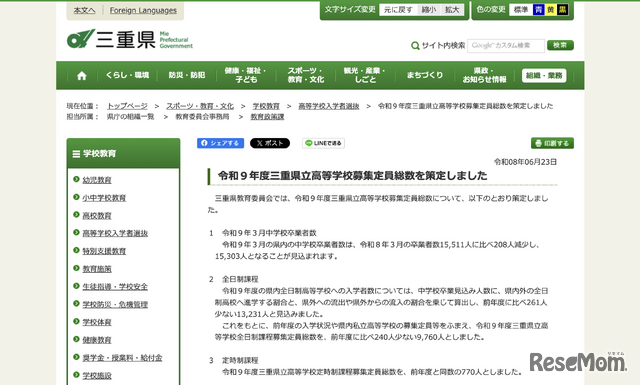Select the blue 青 color scheme
Screen dimensions: 640x385
coord(538,10)
